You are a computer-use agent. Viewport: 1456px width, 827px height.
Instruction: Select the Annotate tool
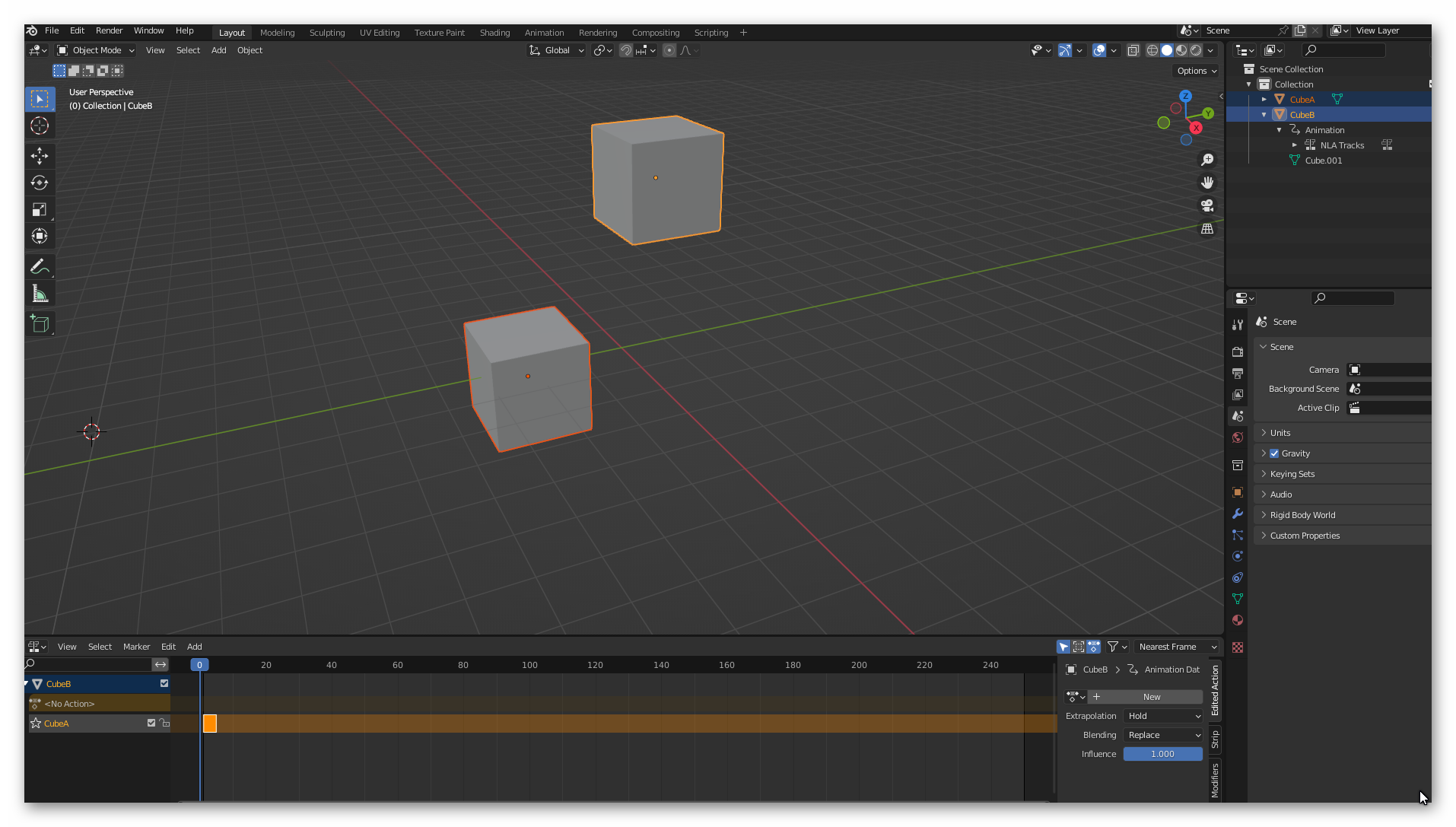click(40, 266)
